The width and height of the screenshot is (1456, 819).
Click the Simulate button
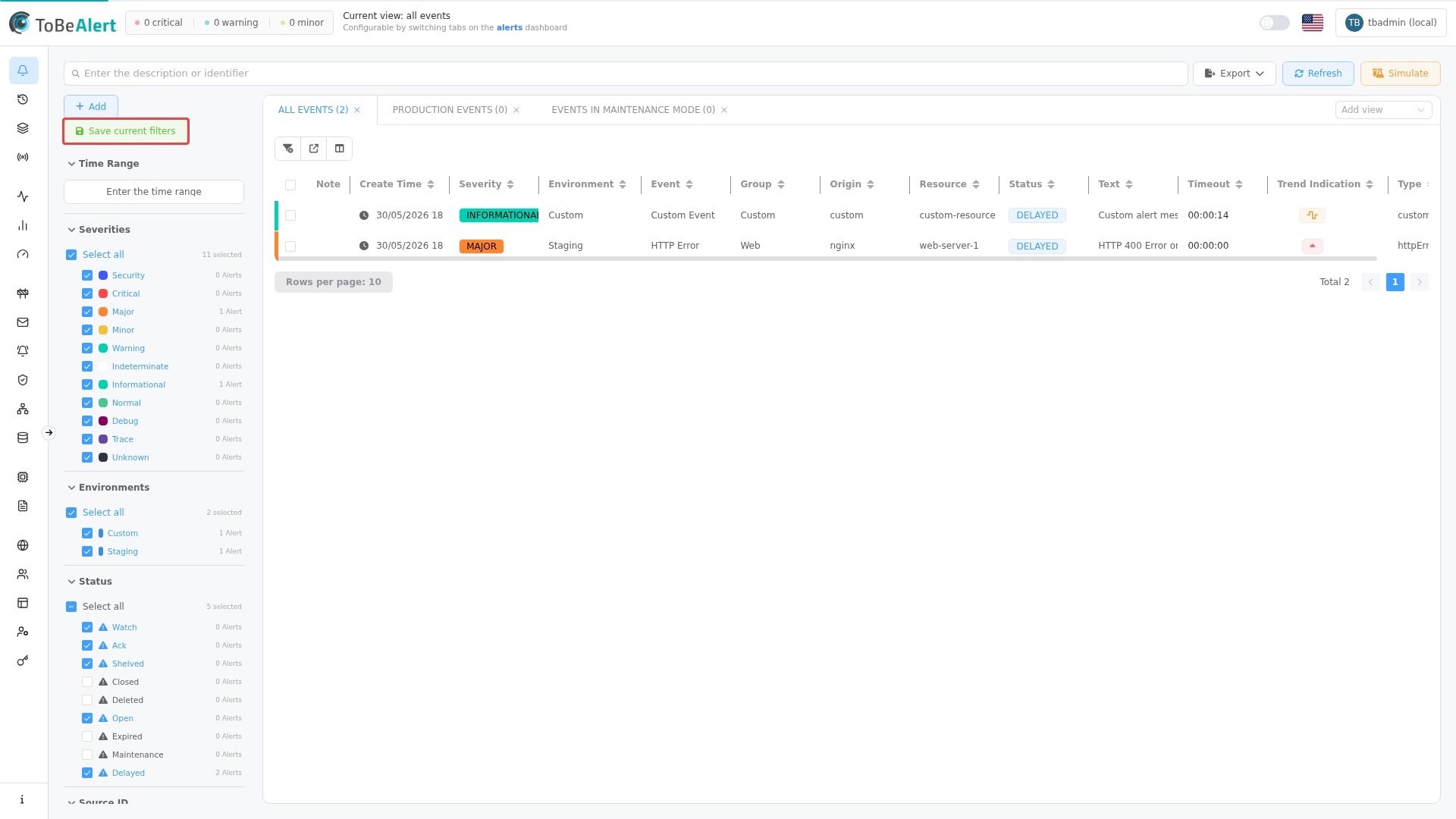pos(1400,74)
